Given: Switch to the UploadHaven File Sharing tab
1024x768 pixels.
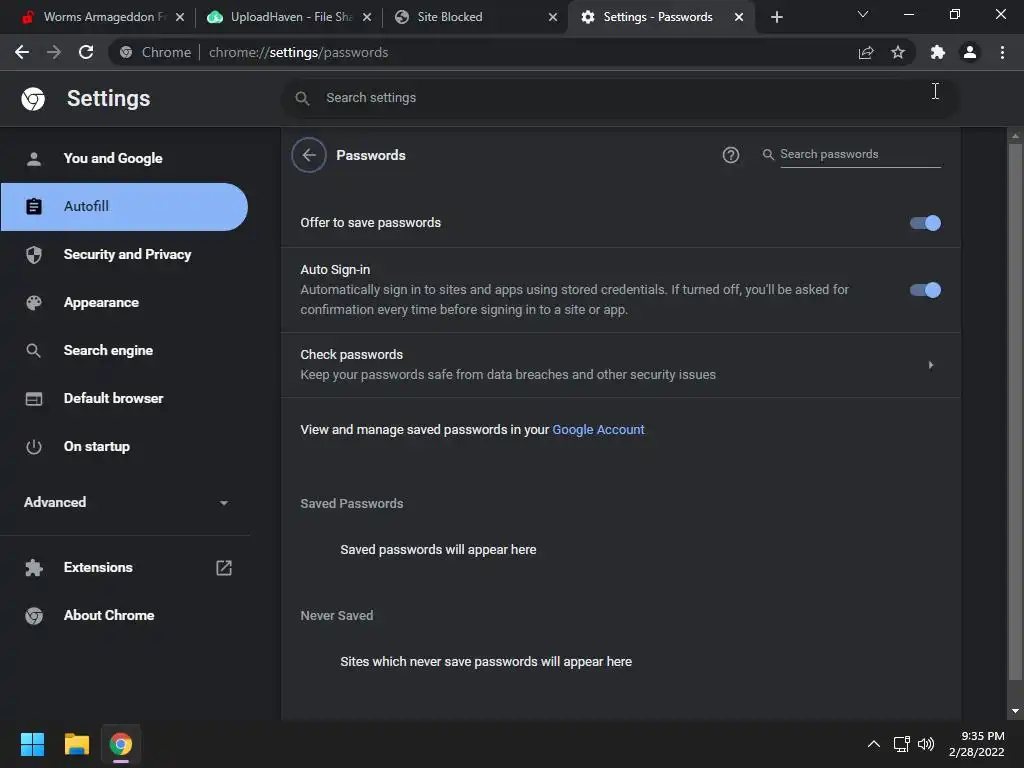Looking at the screenshot, I should coord(287,17).
